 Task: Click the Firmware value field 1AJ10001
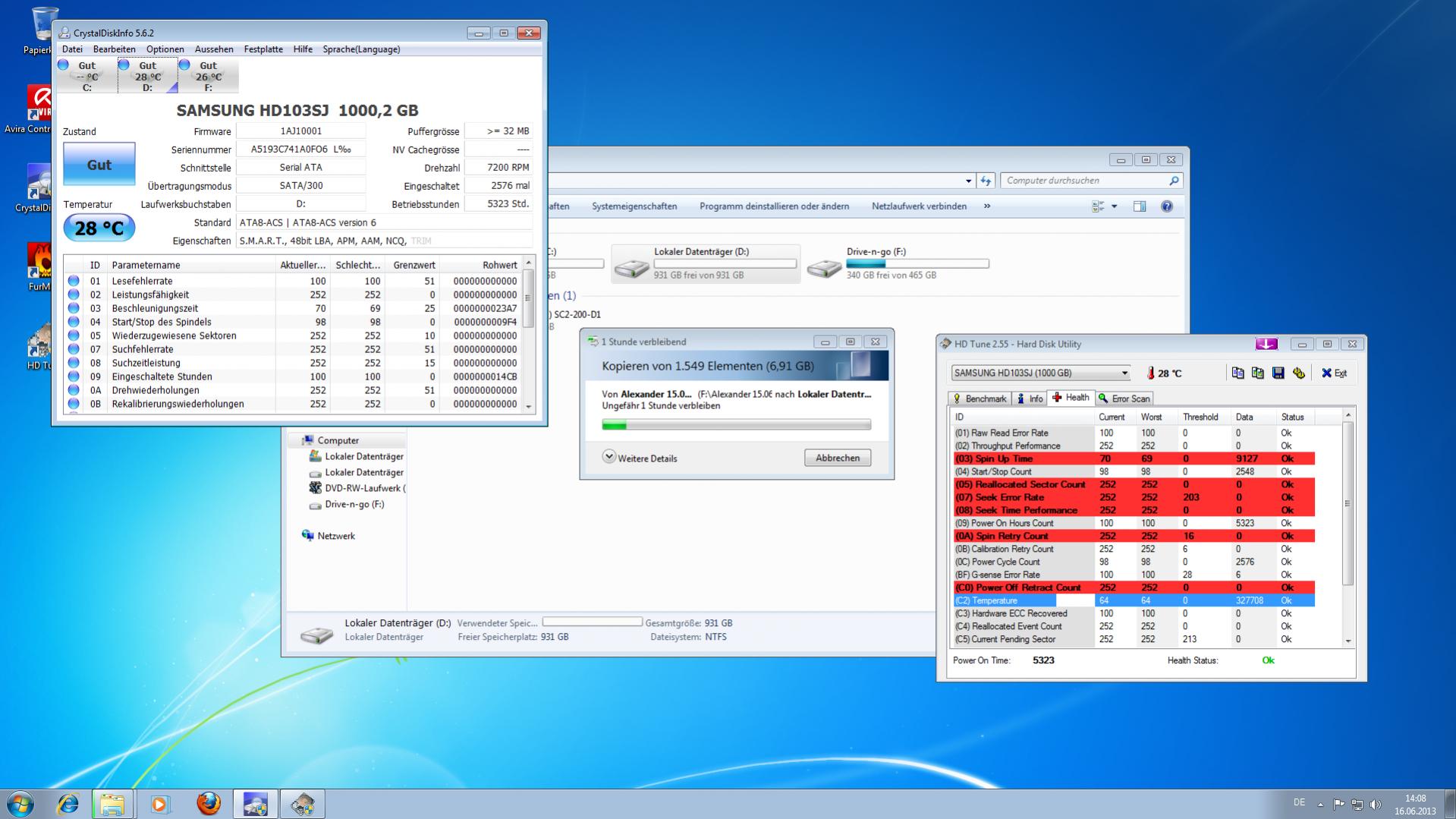(x=300, y=131)
